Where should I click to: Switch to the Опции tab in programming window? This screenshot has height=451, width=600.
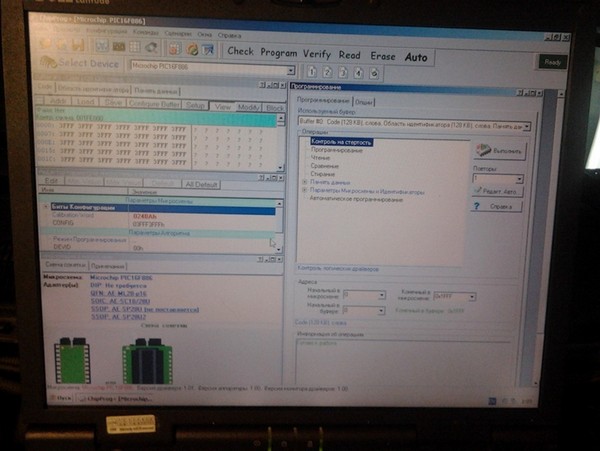(364, 102)
